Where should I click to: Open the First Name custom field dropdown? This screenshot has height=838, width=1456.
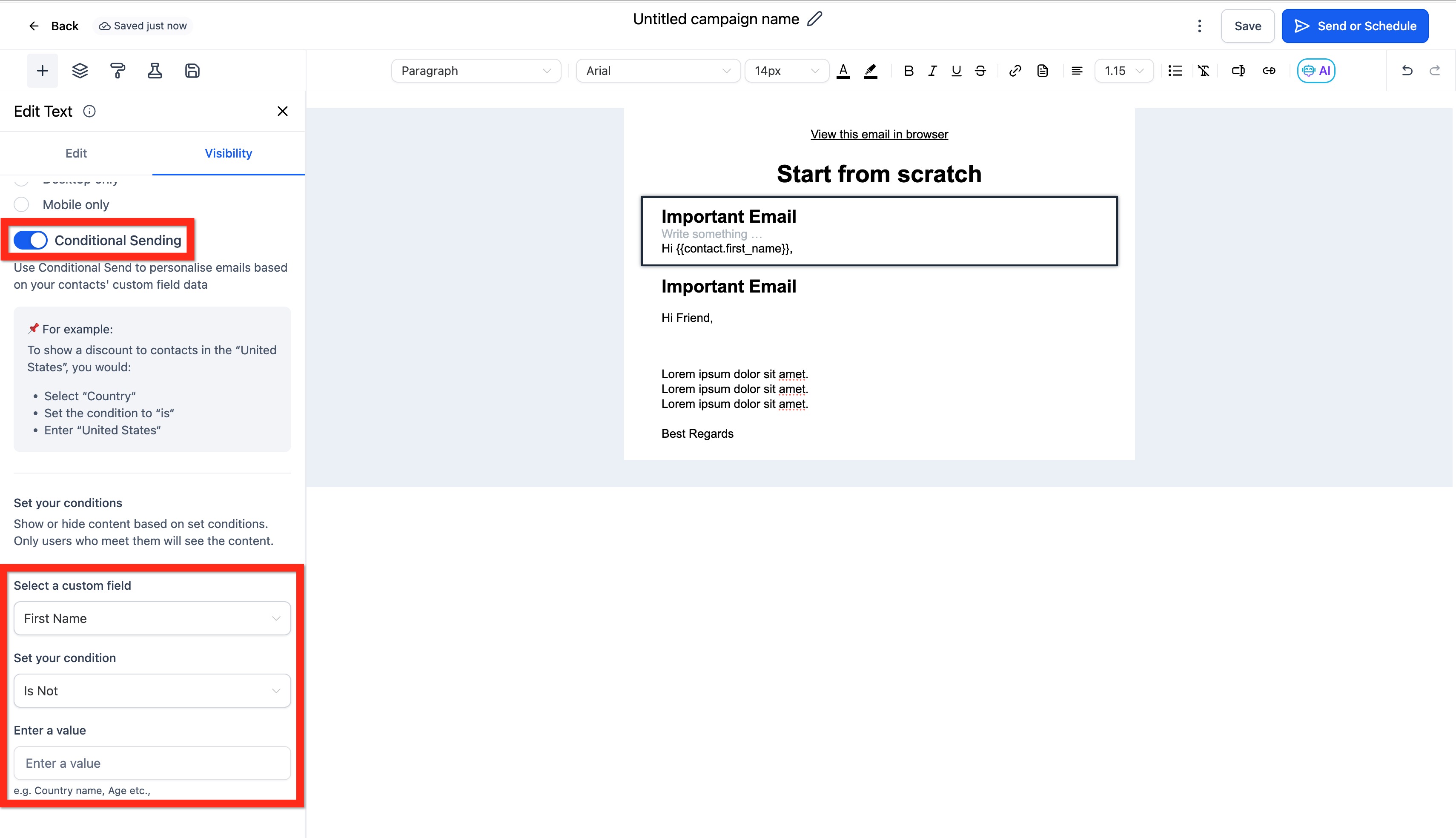click(x=152, y=618)
